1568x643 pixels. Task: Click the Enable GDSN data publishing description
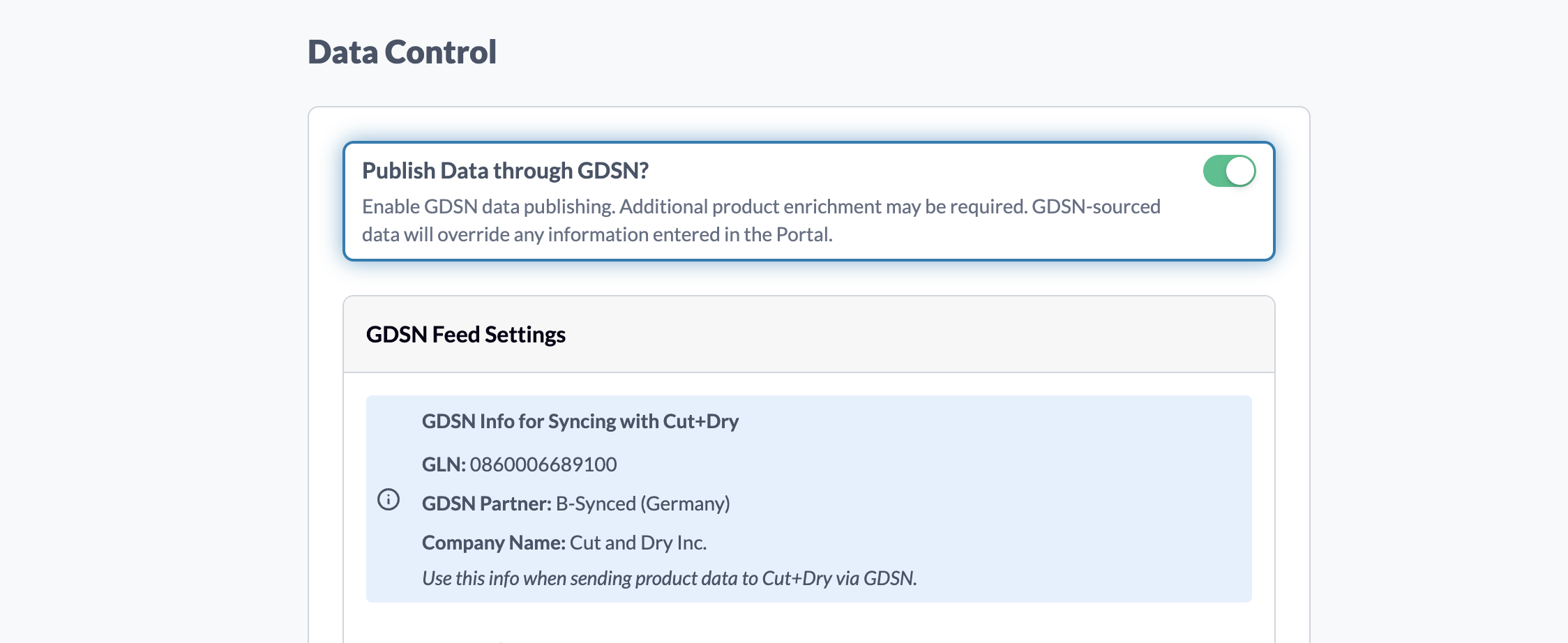[x=761, y=220]
